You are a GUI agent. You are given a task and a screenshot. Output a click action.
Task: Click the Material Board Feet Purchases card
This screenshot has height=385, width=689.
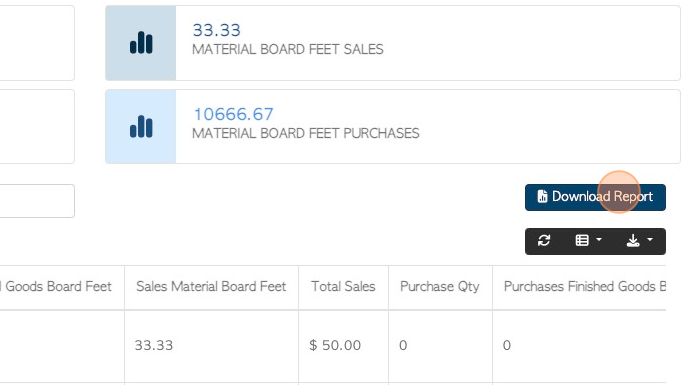393,127
